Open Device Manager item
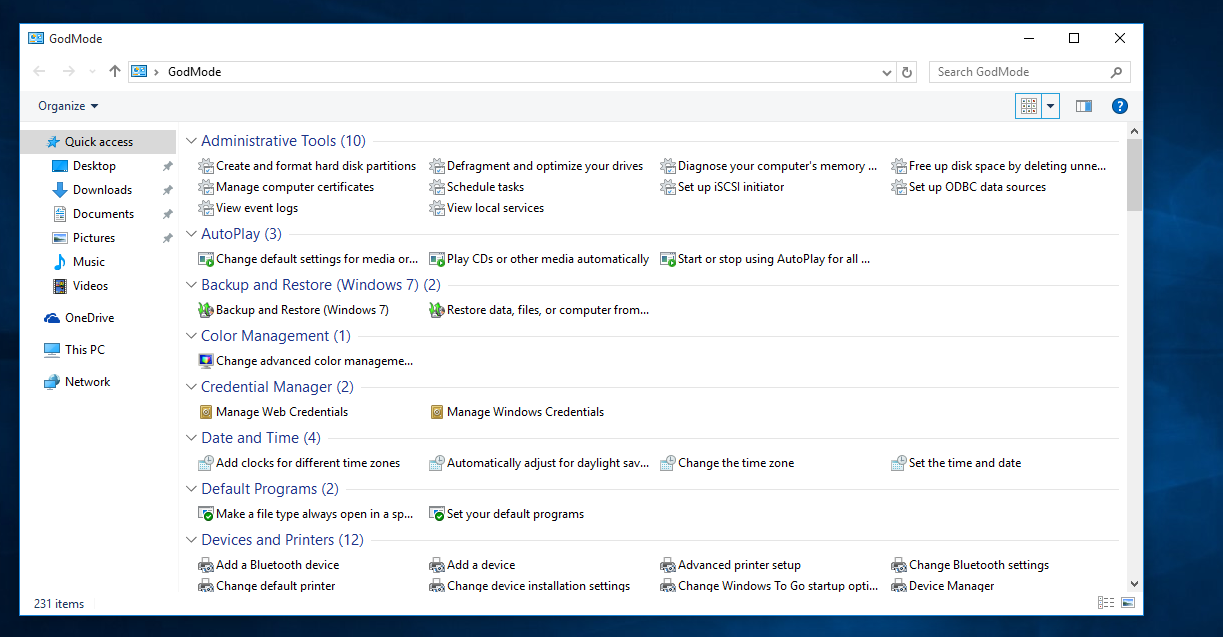Image resolution: width=1223 pixels, height=637 pixels. pos(943,586)
